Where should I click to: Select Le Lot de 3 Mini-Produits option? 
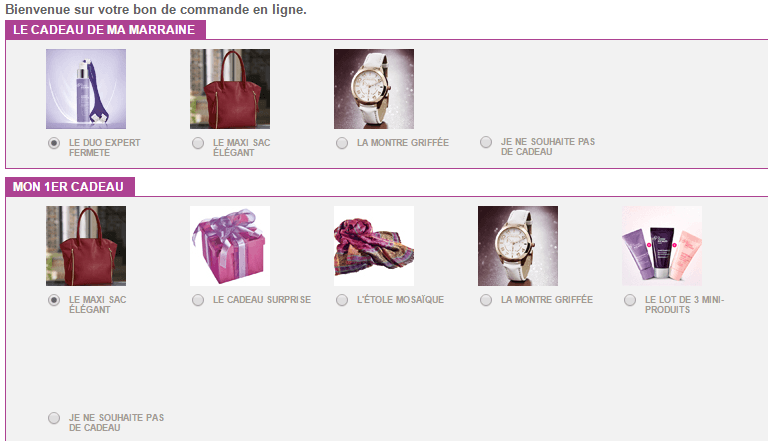click(630, 300)
